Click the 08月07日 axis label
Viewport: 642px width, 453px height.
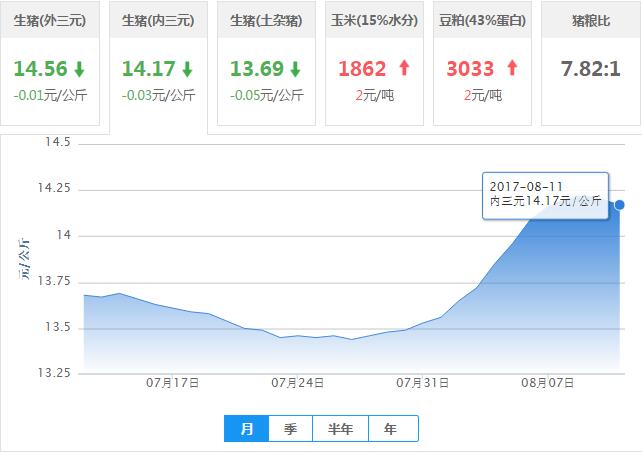coord(547,383)
